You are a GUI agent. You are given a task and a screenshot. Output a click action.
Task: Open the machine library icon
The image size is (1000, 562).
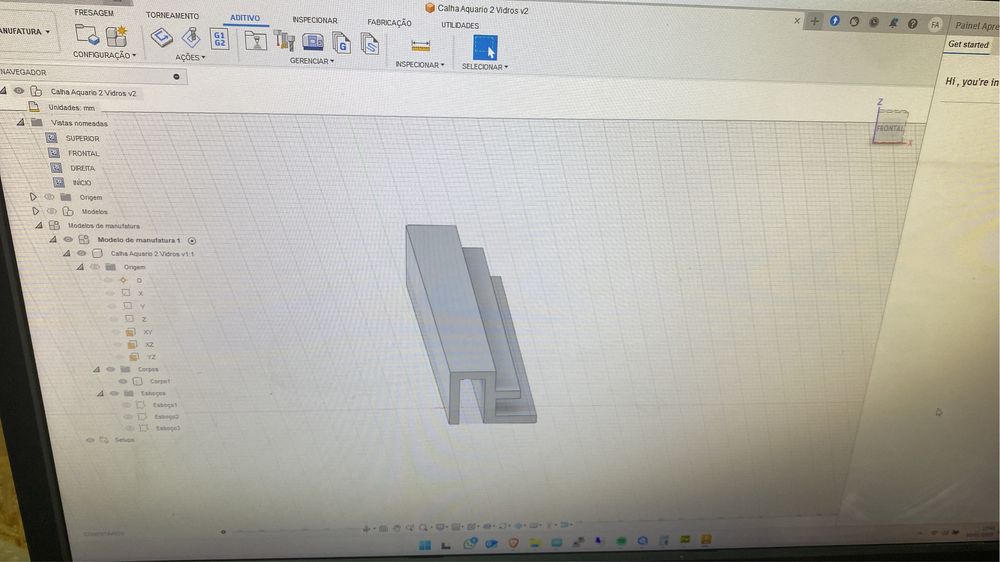pos(313,43)
